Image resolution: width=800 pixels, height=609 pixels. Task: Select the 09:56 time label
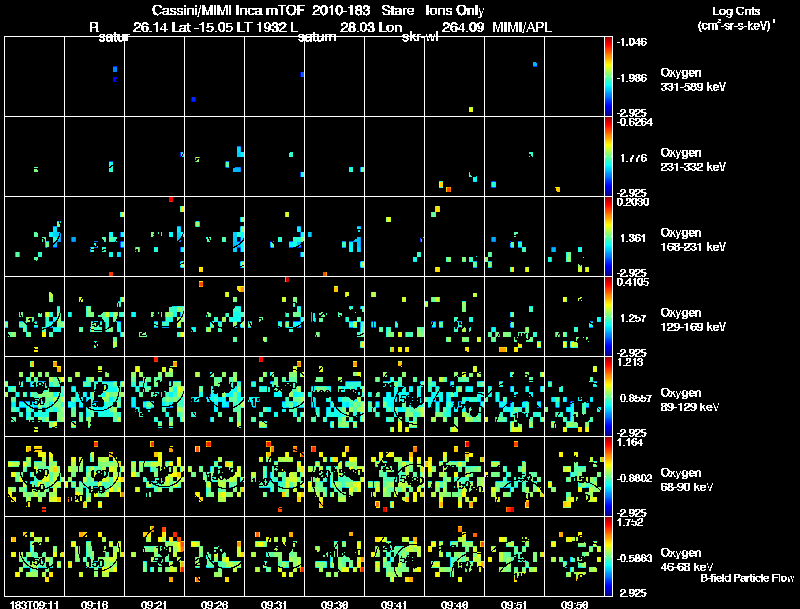(575, 603)
